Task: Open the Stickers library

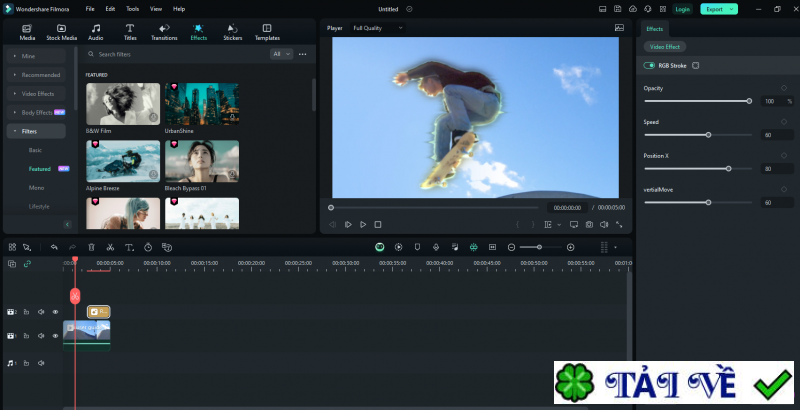Action: (232, 31)
